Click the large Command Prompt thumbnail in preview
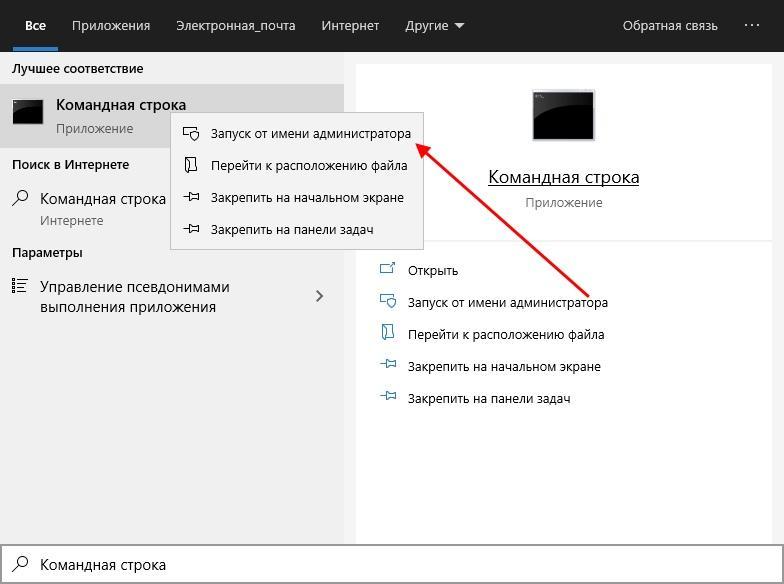 point(564,116)
